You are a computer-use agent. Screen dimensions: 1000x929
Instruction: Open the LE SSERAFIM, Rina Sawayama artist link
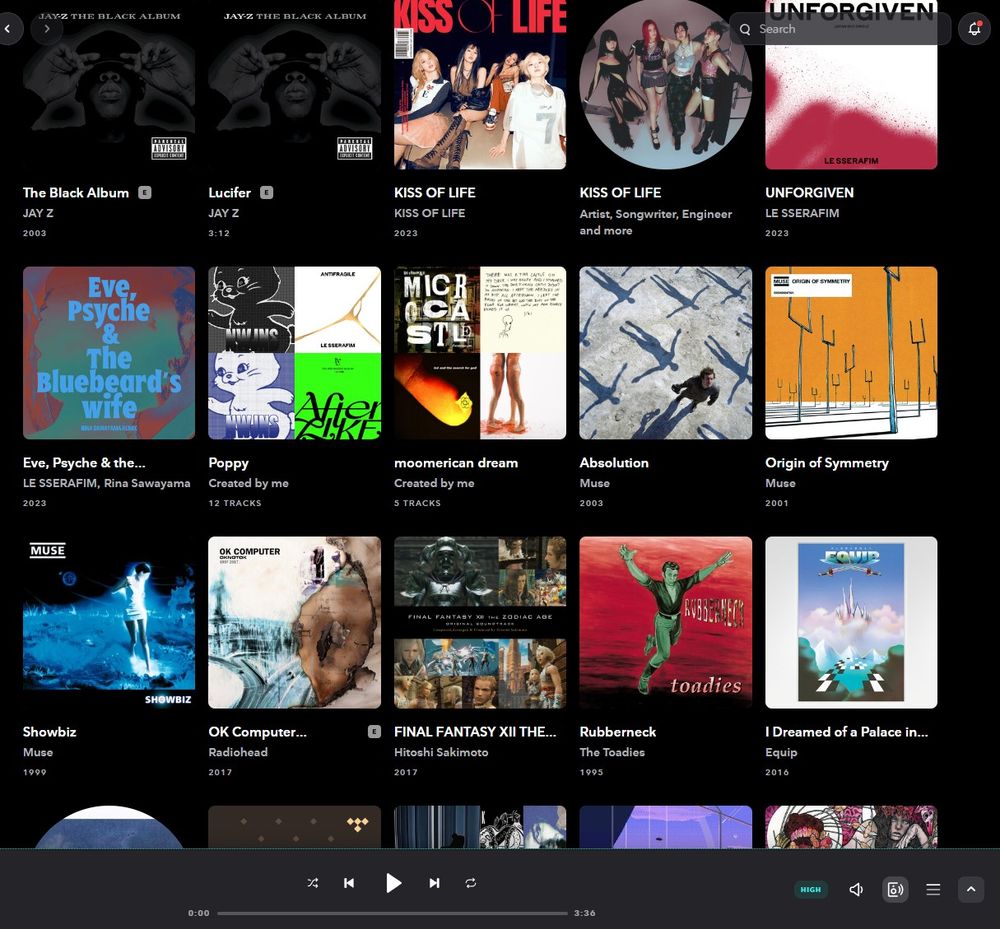(106, 483)
